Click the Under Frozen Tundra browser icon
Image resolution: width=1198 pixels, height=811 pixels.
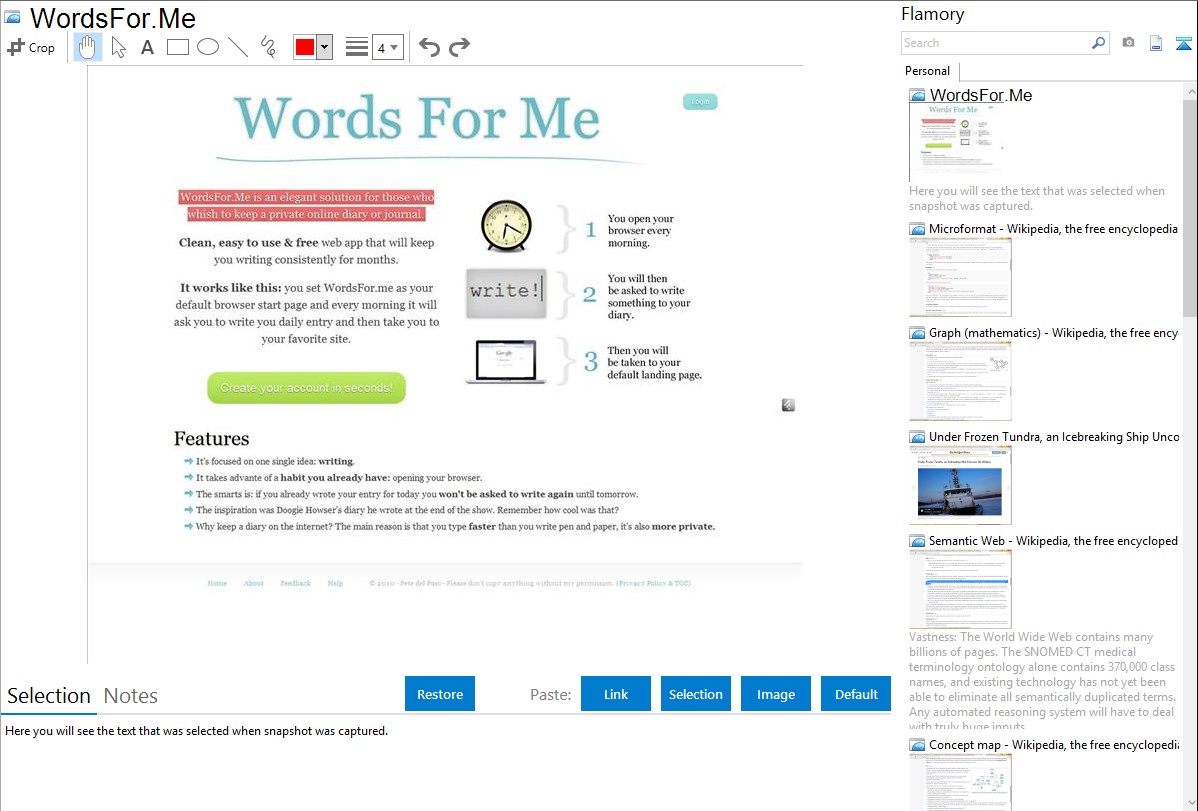pos(917,437)
